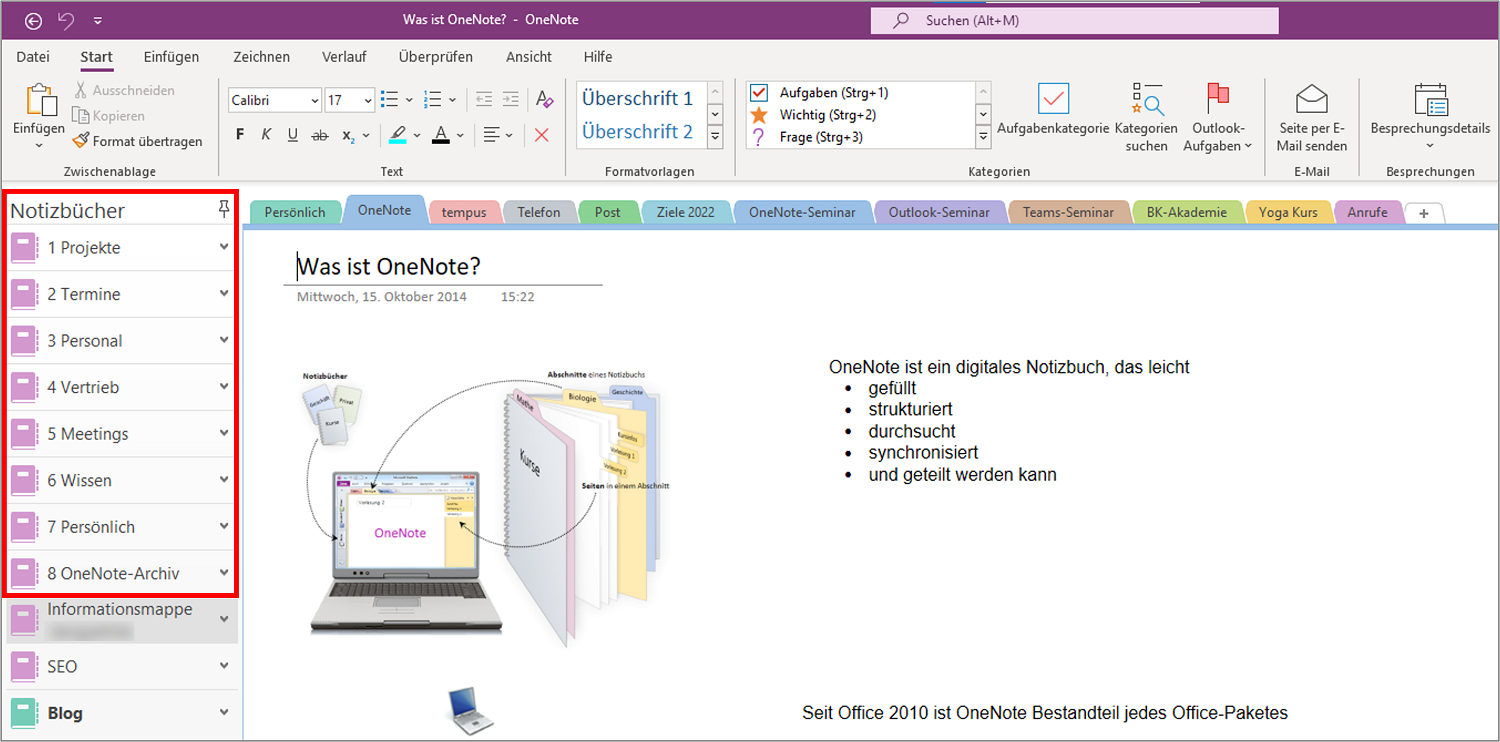Apply strikethrough formatting
The image size is (1500, 742).
click(320, 135)
